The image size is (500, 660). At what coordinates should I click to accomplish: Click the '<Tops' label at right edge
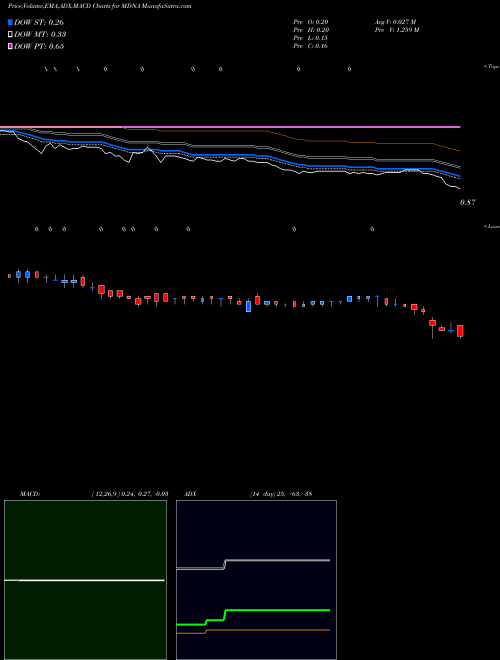tap(492, 67)
